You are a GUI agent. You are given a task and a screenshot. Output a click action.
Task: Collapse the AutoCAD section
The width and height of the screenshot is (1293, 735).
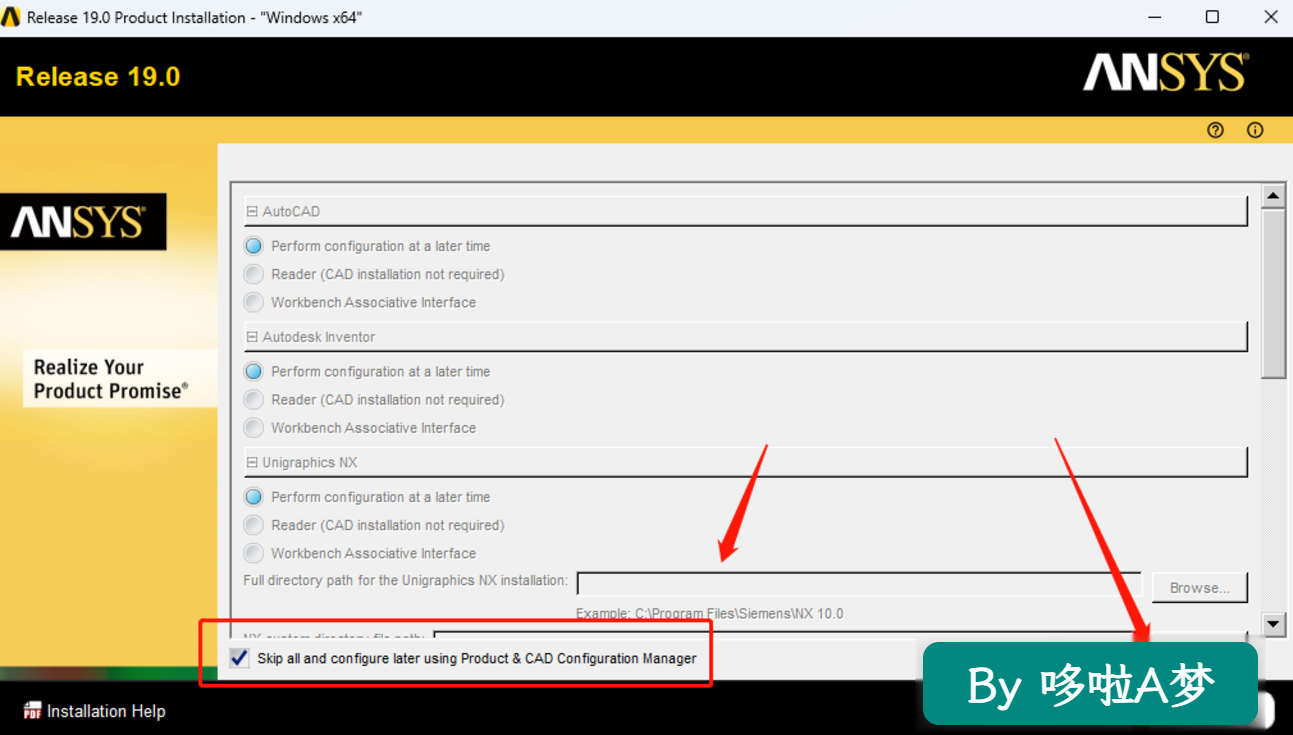(x=252, y=212)
